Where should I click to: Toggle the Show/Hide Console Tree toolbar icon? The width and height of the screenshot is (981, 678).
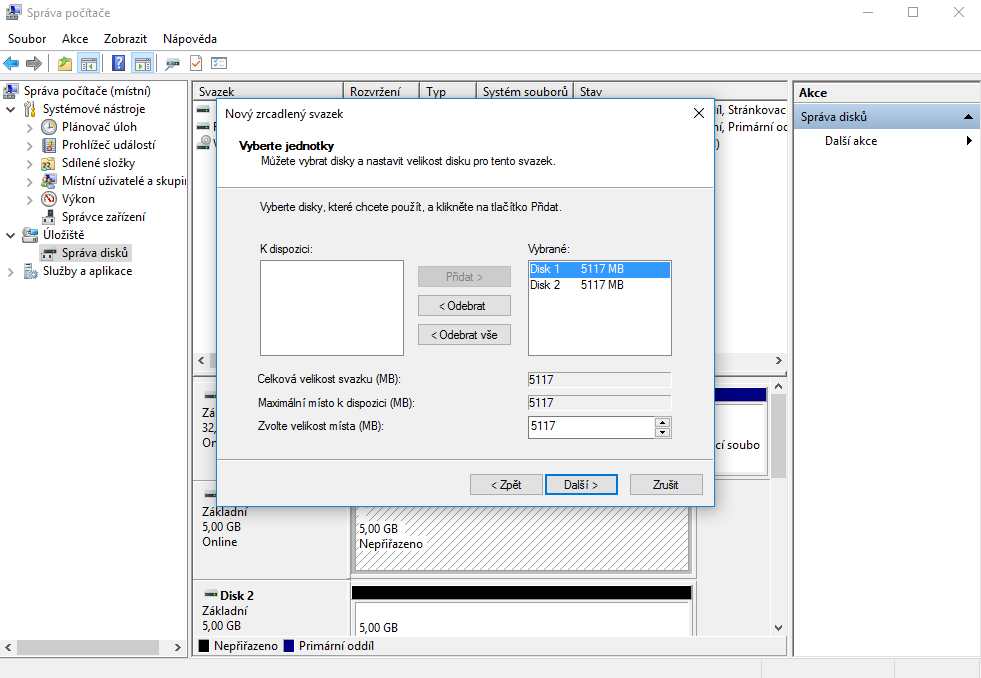click(89, 64)
